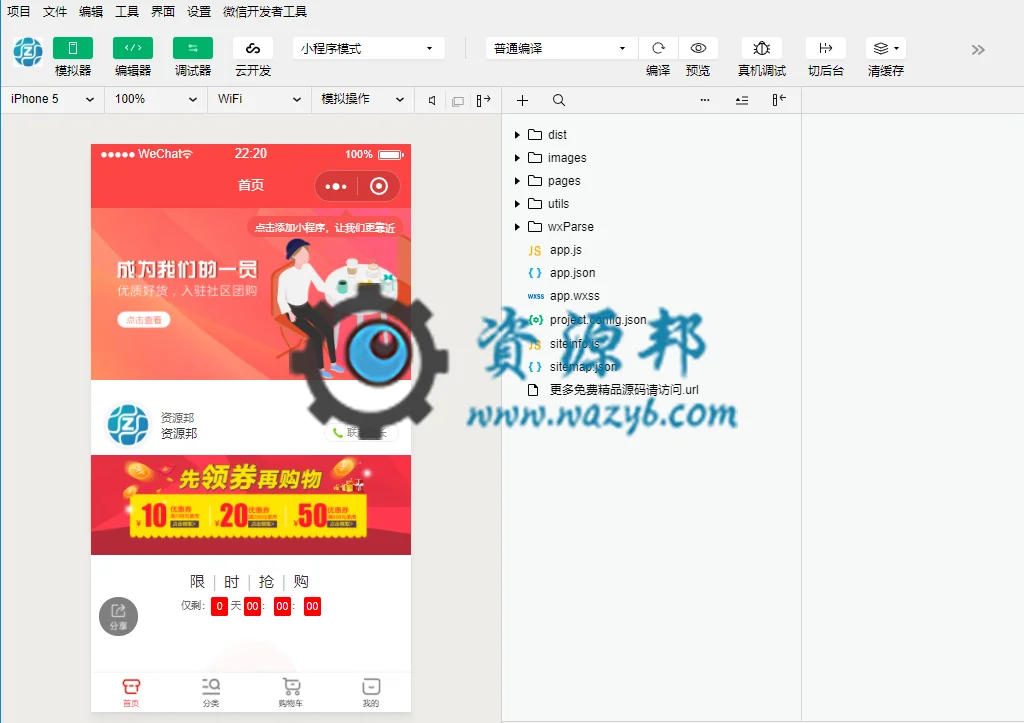Screen dimensions: 1024x723
Task: Toggle the editor panel button
Action: pos(133,48)
